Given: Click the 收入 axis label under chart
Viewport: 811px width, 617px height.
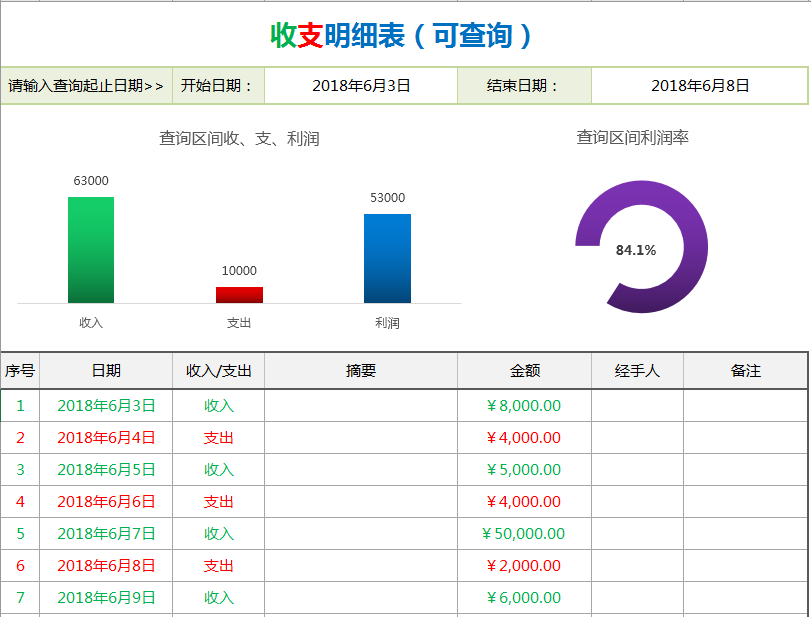Looking at the screenshot, I should [x=91, y=323].
